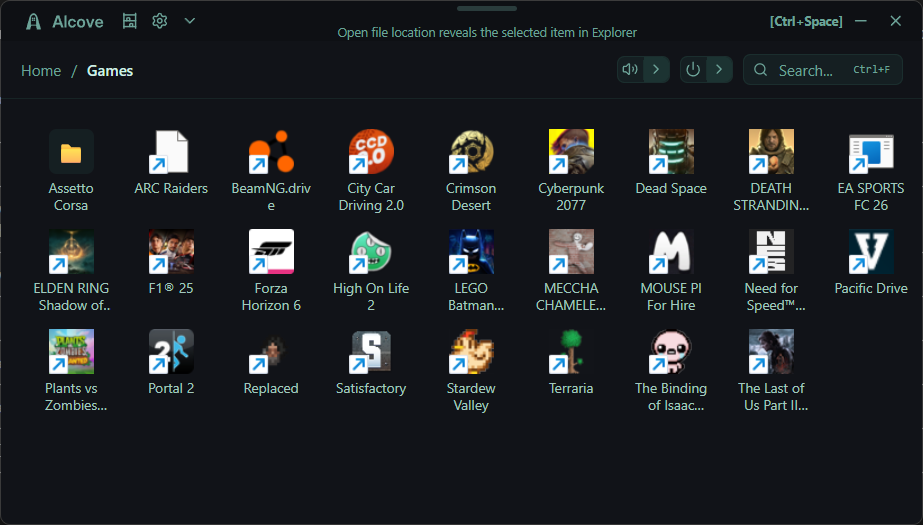Image resolution: width=923 pixels, height=525 pixels.
Task: Open the settings gear
Action: 160,21
